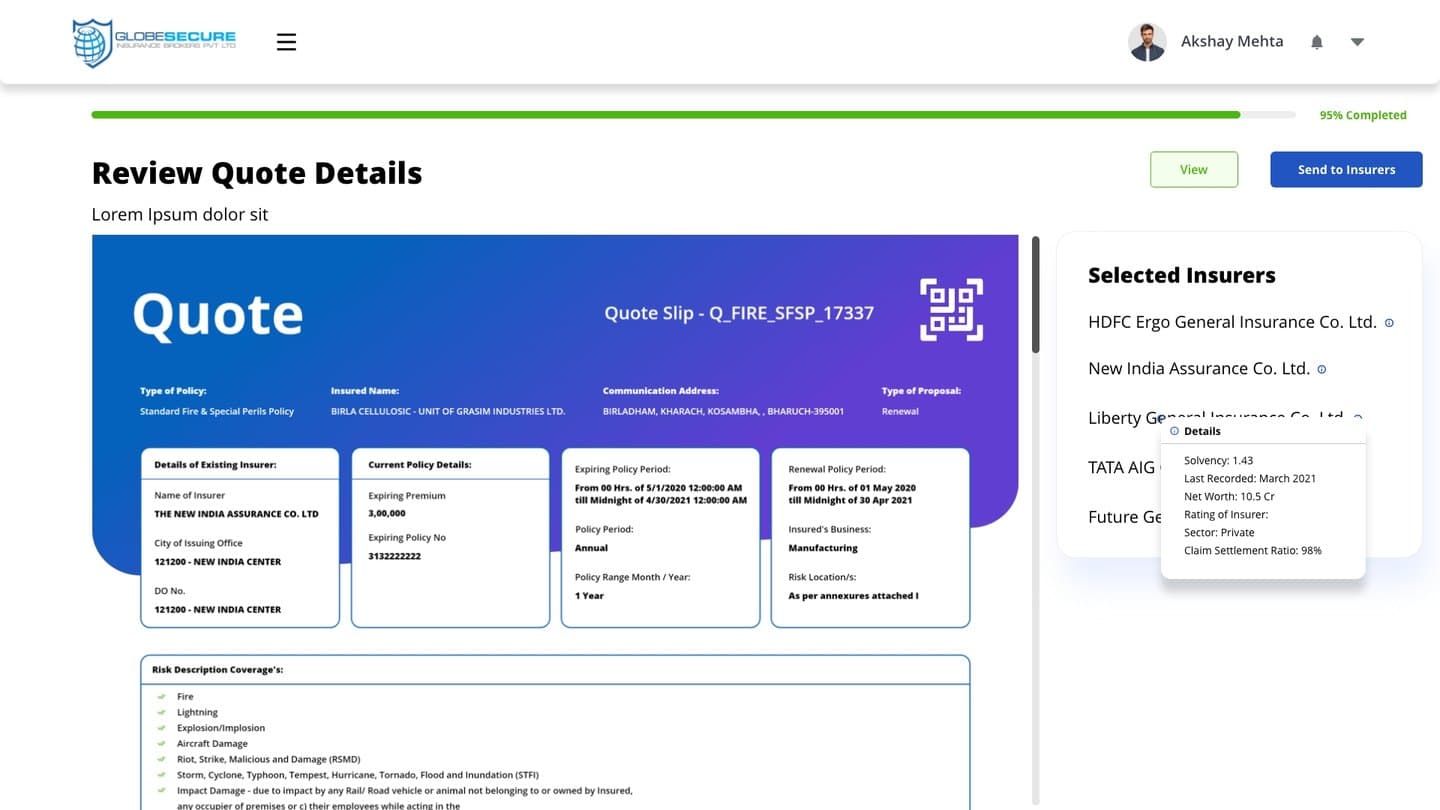Viewport: 1440px width, 810px height.
Task: Click the 95% Completed label
Action: pyautogui.click(x=1363, y=115)
